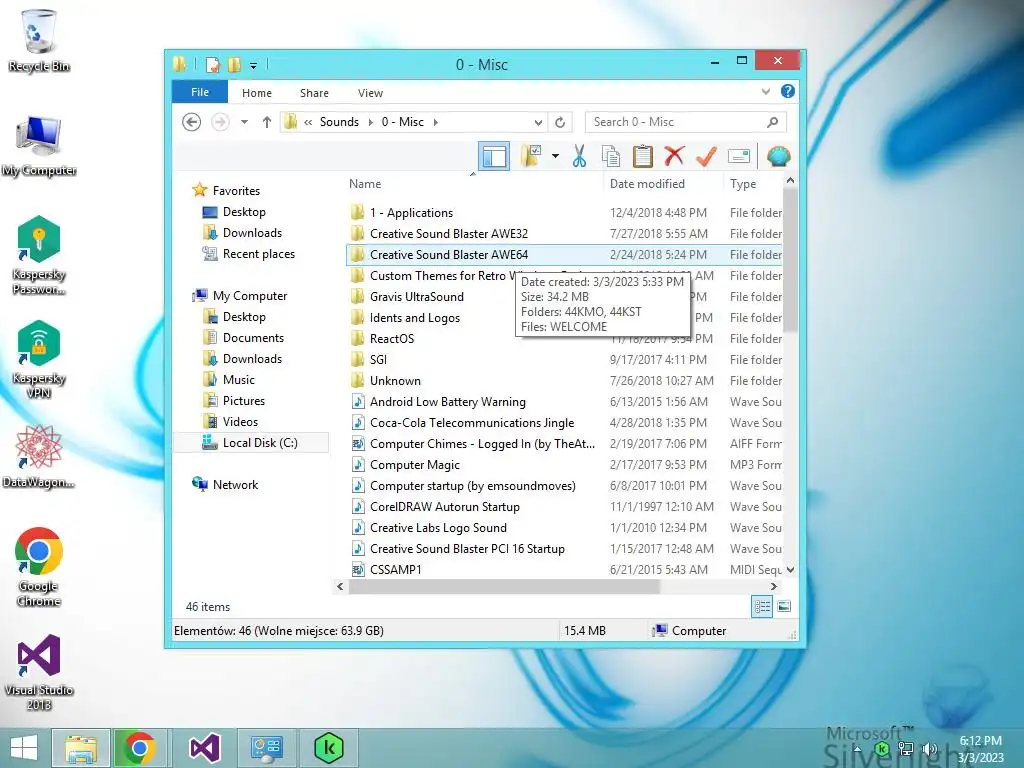Go up one folder level arrow
Screen dimensions: 1024x768
pos(266,122)
